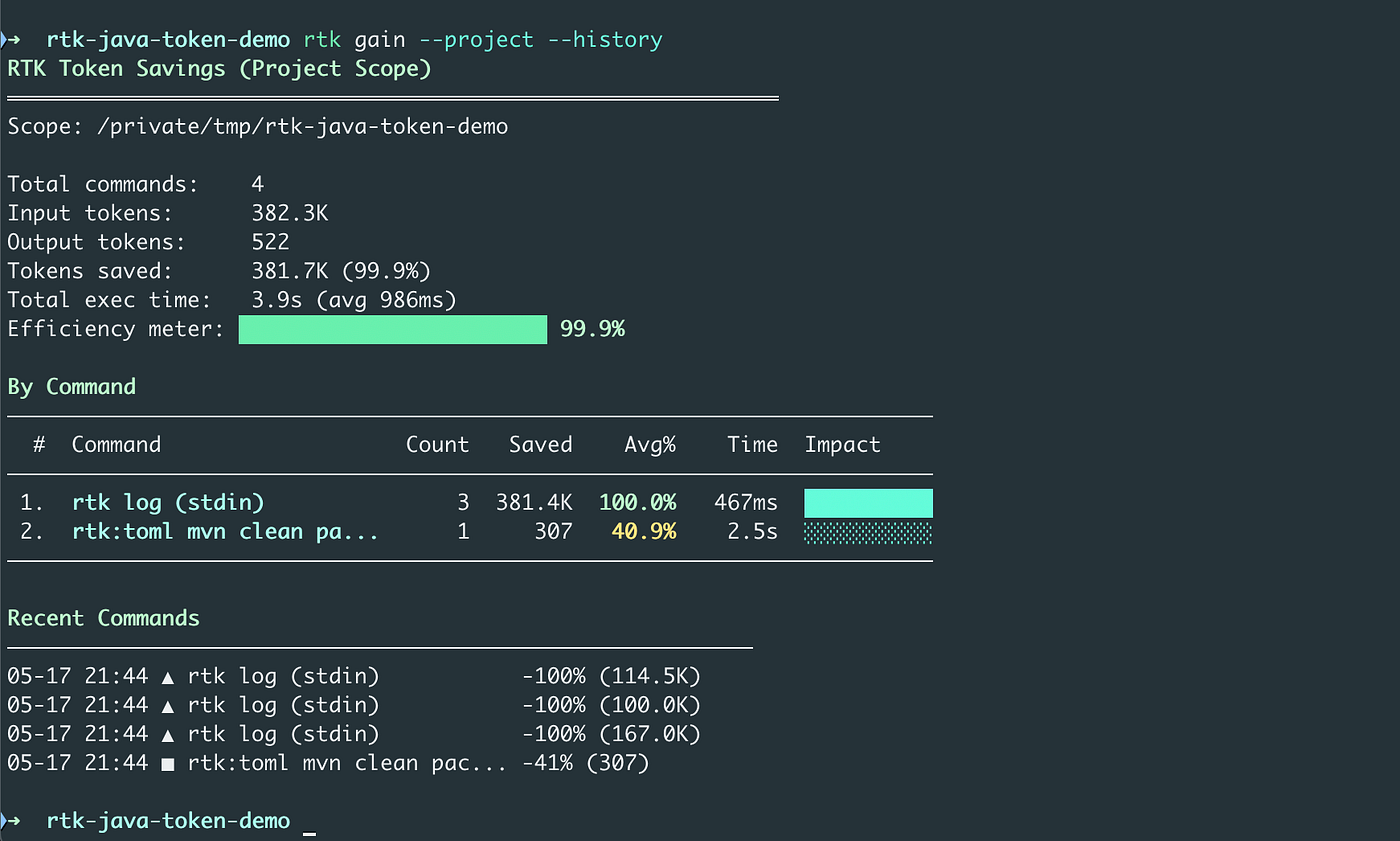Click the green efficiency meter bar

tap(393, 330)
